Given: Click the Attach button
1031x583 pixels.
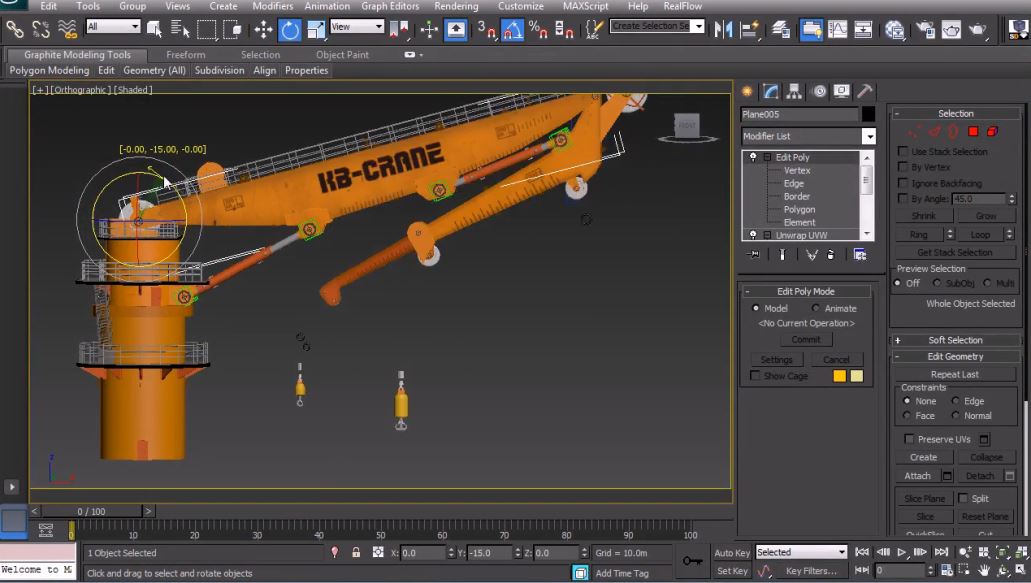Looking at the screenshot, I should click(x=917, y=475).
